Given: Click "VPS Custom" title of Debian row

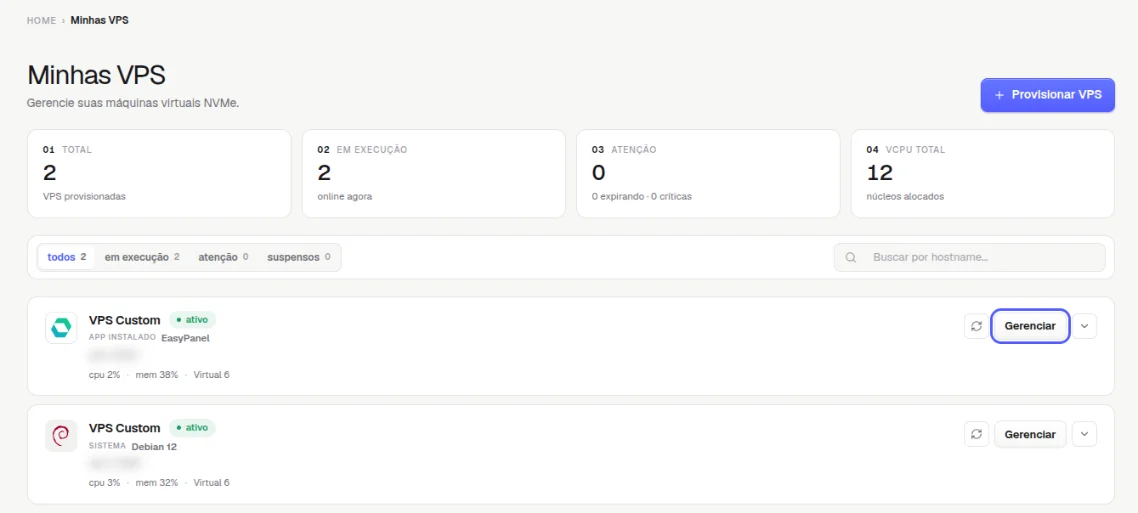Looking at the screenshot, I should [x=124, y=428].
